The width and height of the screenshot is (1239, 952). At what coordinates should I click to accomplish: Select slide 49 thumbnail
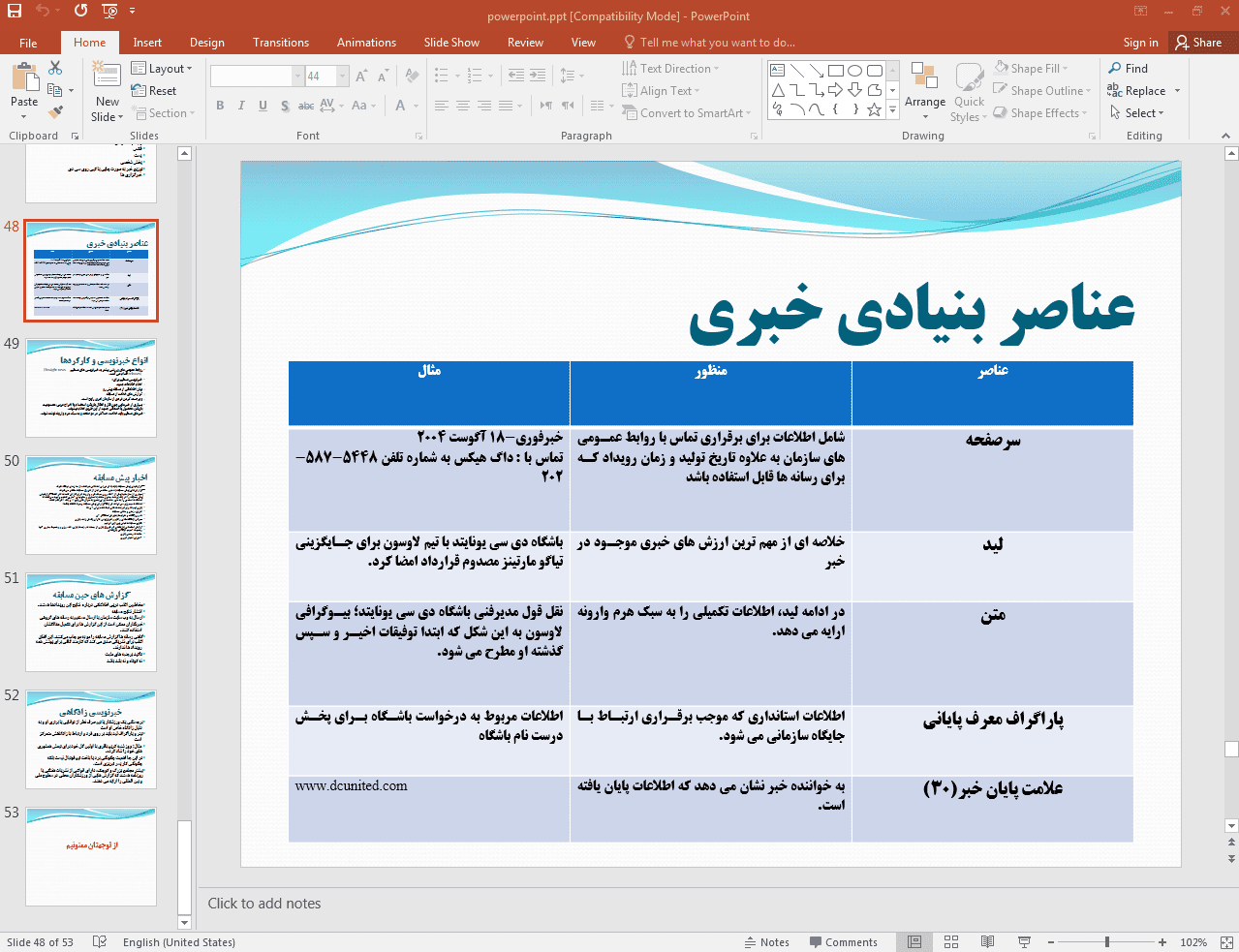tap(91, 387)
